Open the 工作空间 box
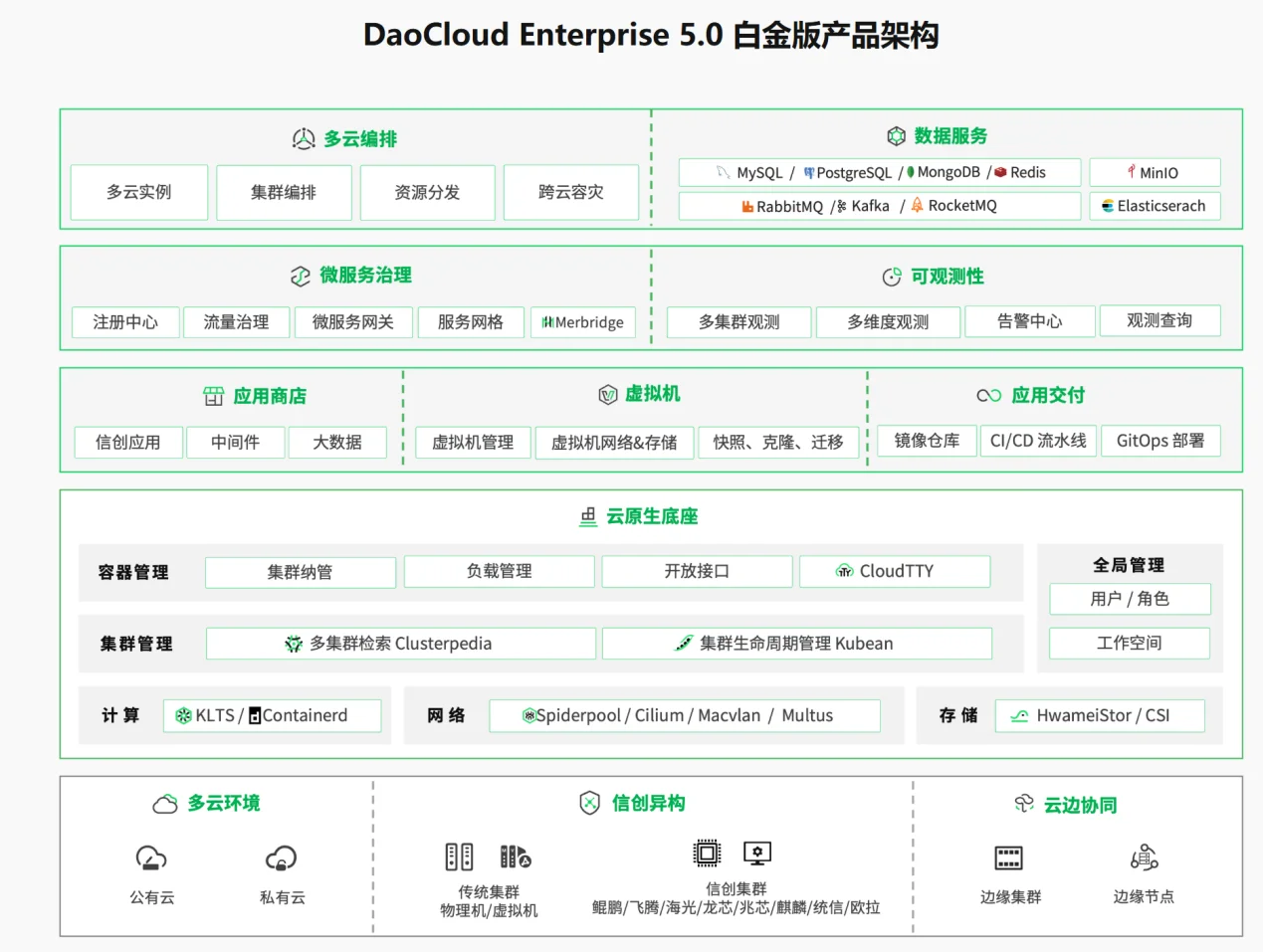1263x952 pixels. click(1130, 643)
